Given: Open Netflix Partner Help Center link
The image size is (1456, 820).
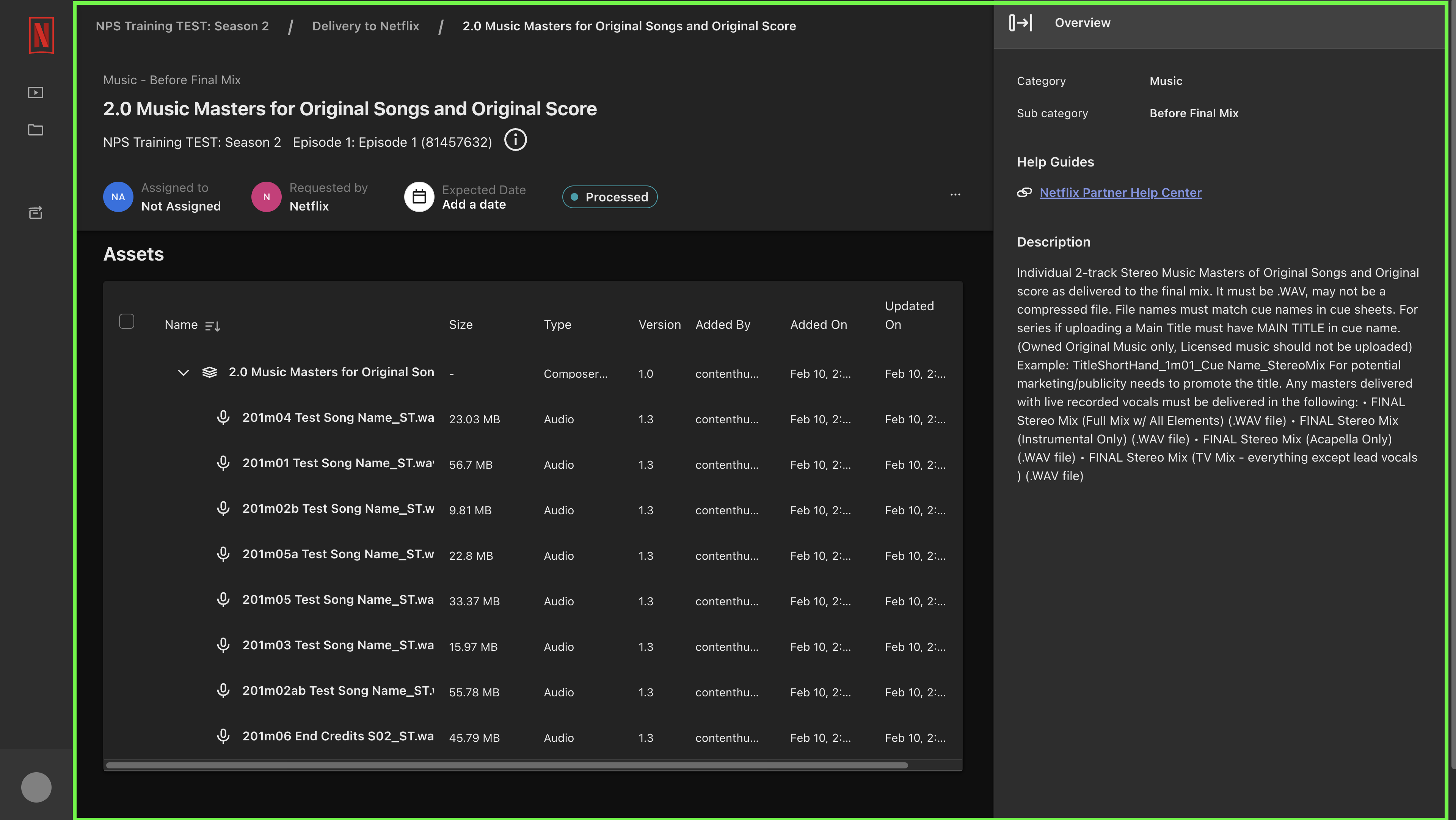Looking at the screenshot, I should 1120,192.
